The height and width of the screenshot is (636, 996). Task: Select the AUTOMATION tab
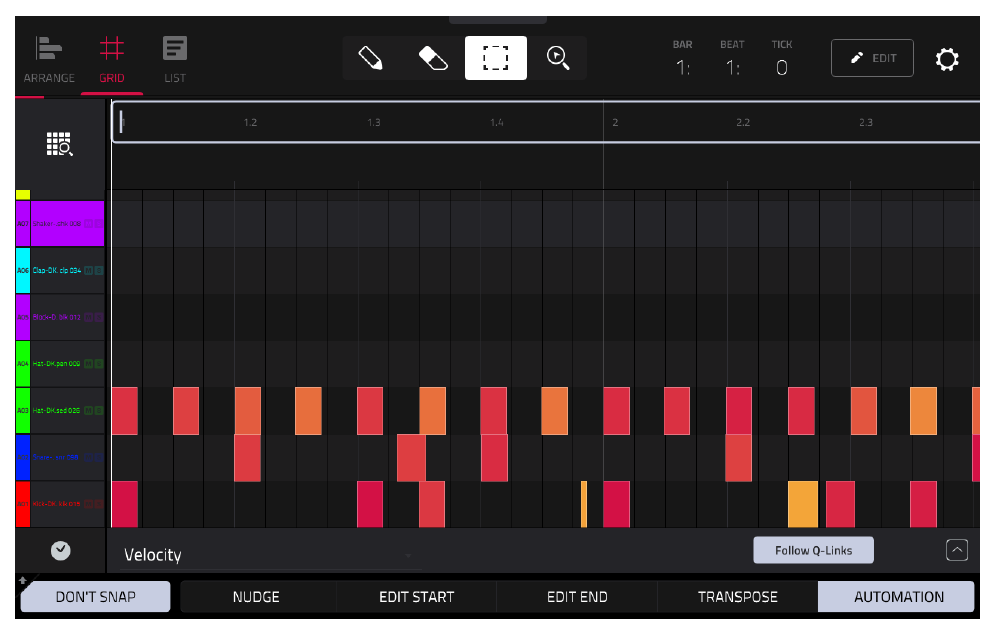896,597
